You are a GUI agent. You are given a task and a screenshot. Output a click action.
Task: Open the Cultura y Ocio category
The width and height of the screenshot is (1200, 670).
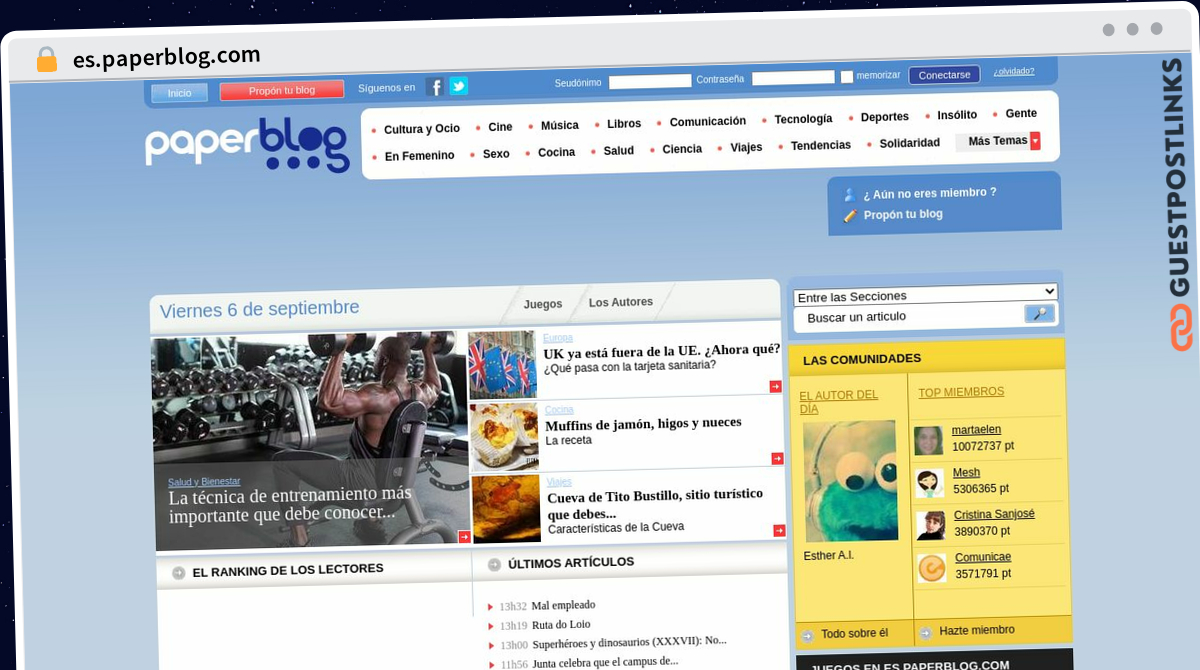coord(422,129)
